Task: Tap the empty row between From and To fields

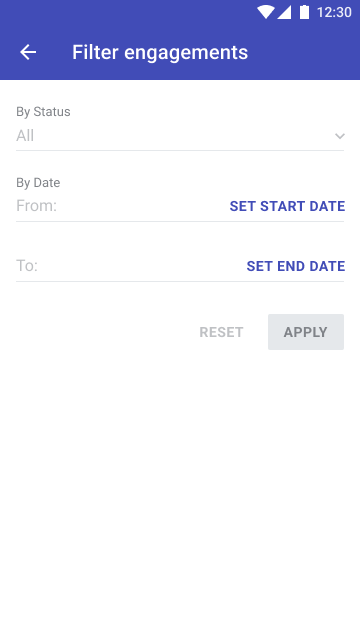Action: pos(180,237)
